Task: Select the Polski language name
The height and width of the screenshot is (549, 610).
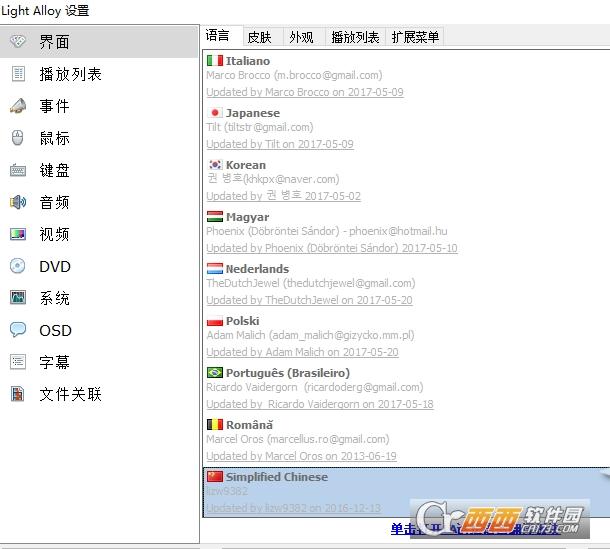Action: pyautogui.click(x=242, y=321)
